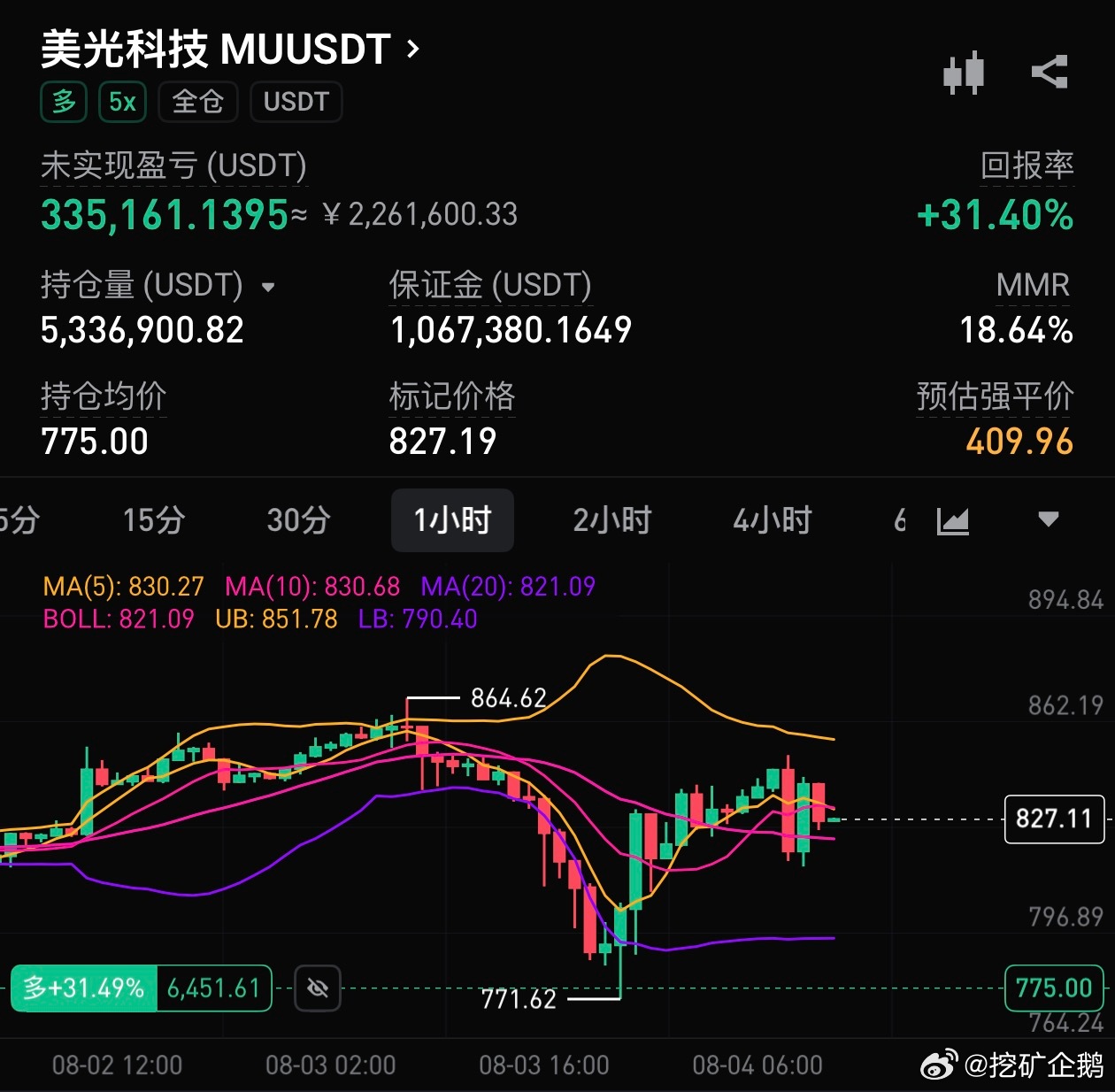The image size is (1115, 1092).
Task: Tap the 多+31.49% position label on chart
Action: (84, 988)
